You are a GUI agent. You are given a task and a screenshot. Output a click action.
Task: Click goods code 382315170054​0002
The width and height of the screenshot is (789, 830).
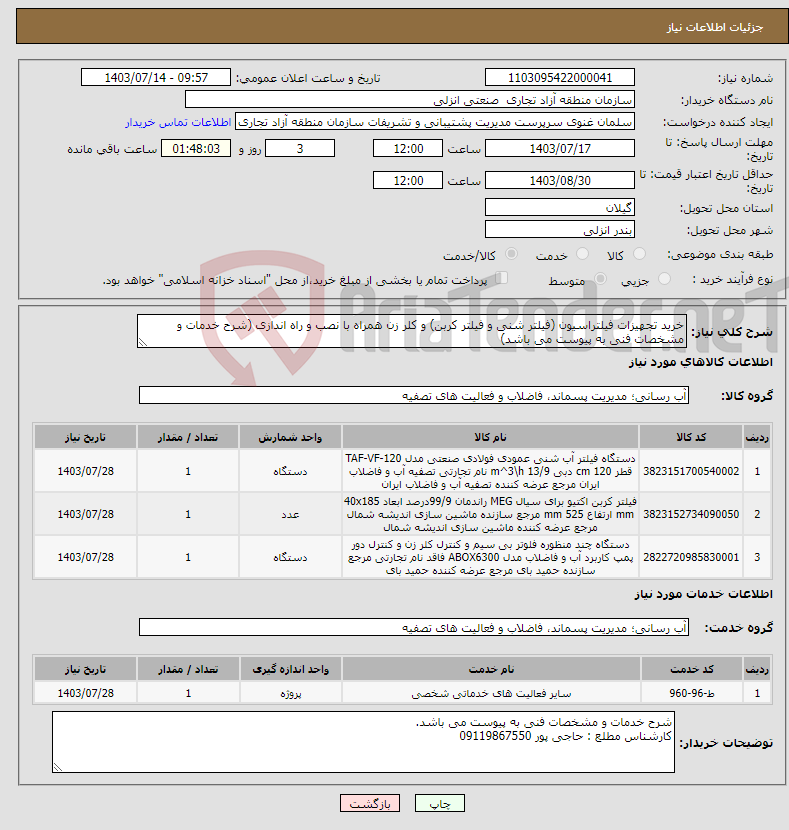[x=691, y=471]
